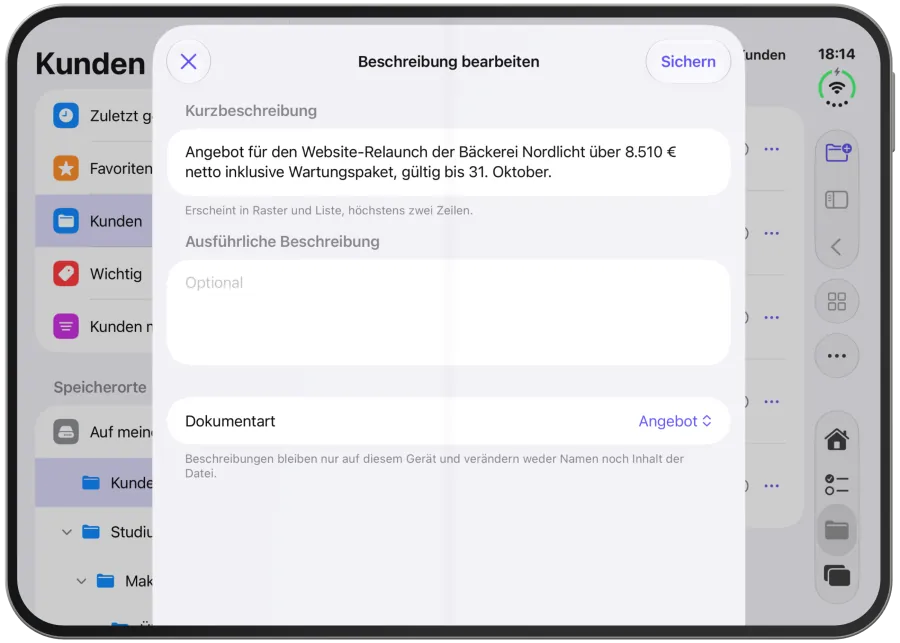
Task: Tap the Wi-Fi status ring icon
Action: pos(837,88)
